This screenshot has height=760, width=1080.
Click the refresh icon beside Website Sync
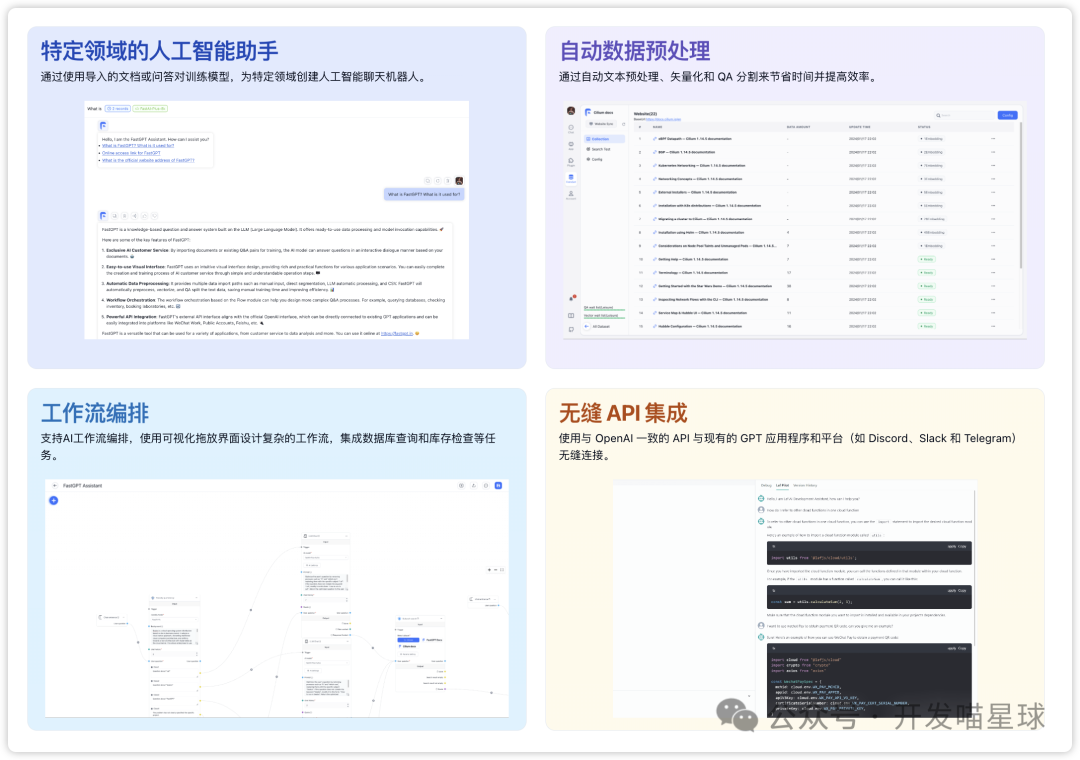(x=623, y=124)
